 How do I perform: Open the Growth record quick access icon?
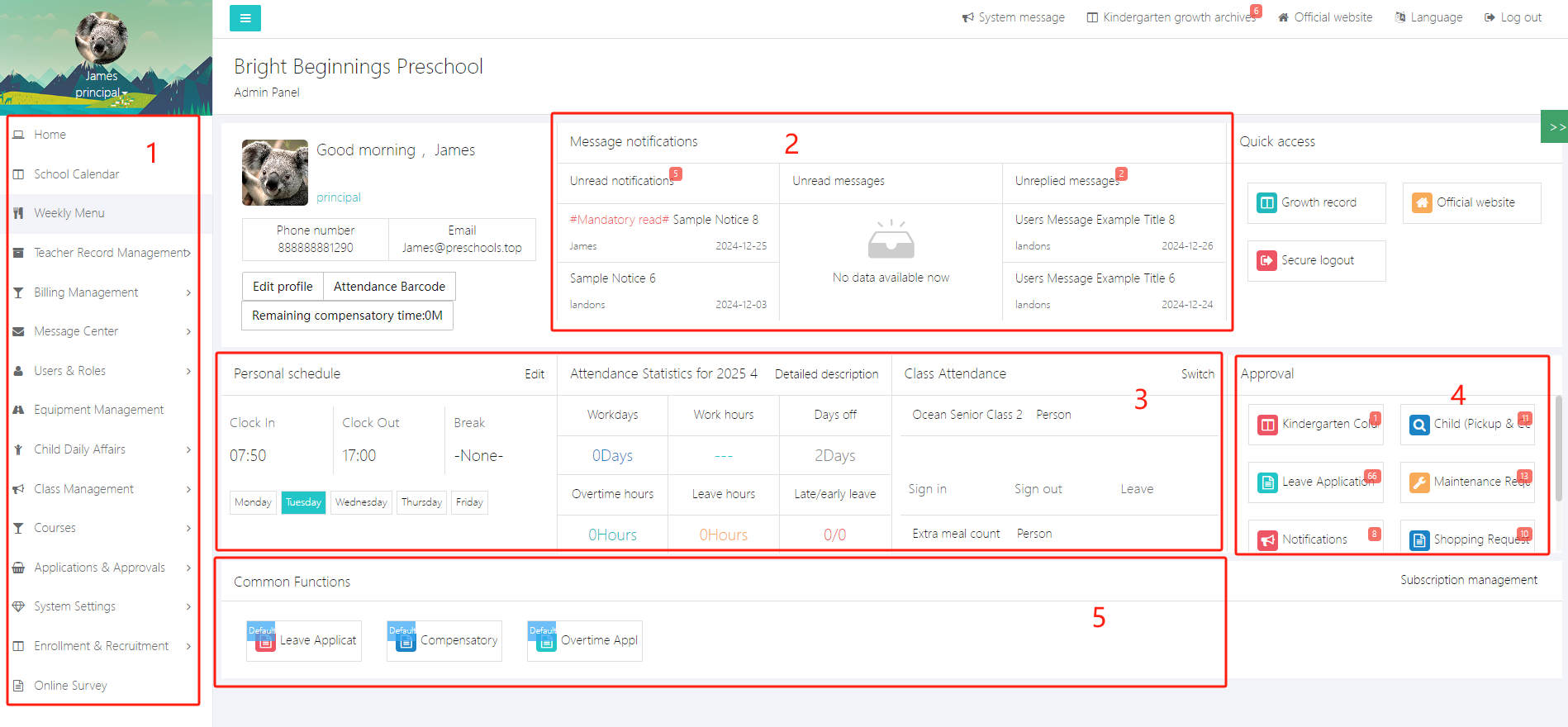(1266, 202)
